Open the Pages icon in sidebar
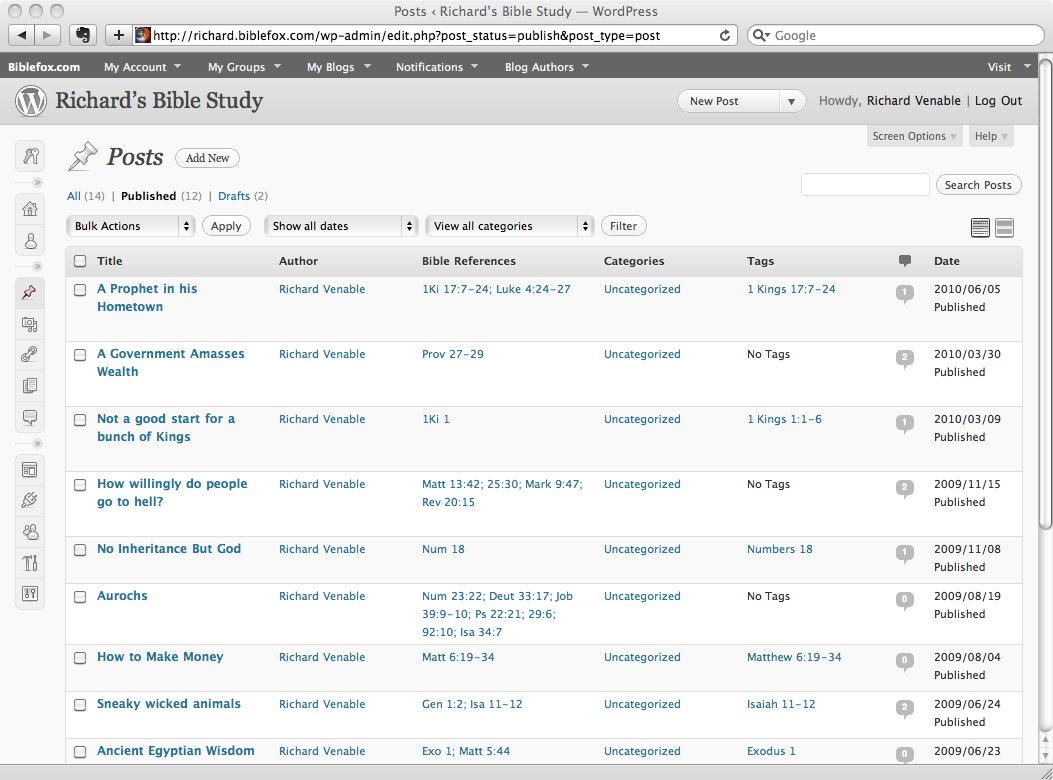 point(30,386)
